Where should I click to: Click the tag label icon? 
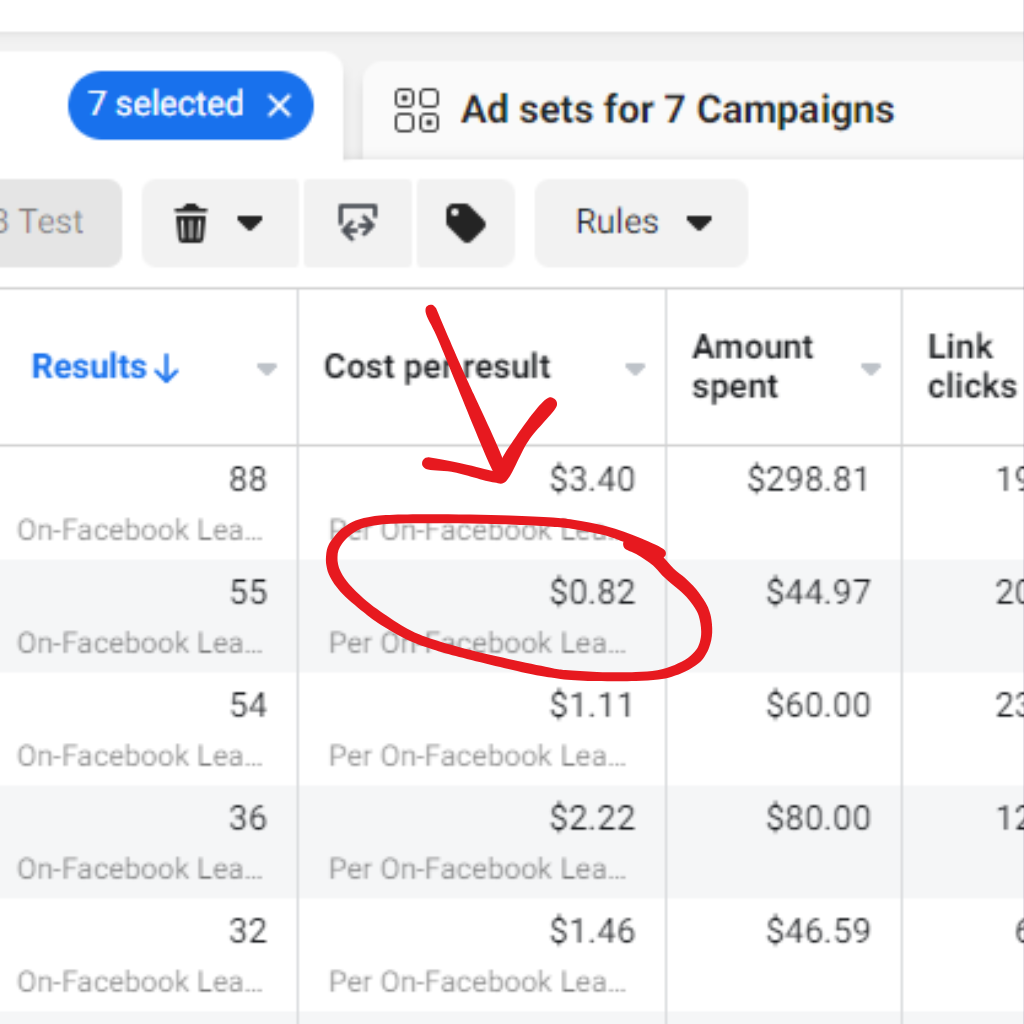coord(465,223)
